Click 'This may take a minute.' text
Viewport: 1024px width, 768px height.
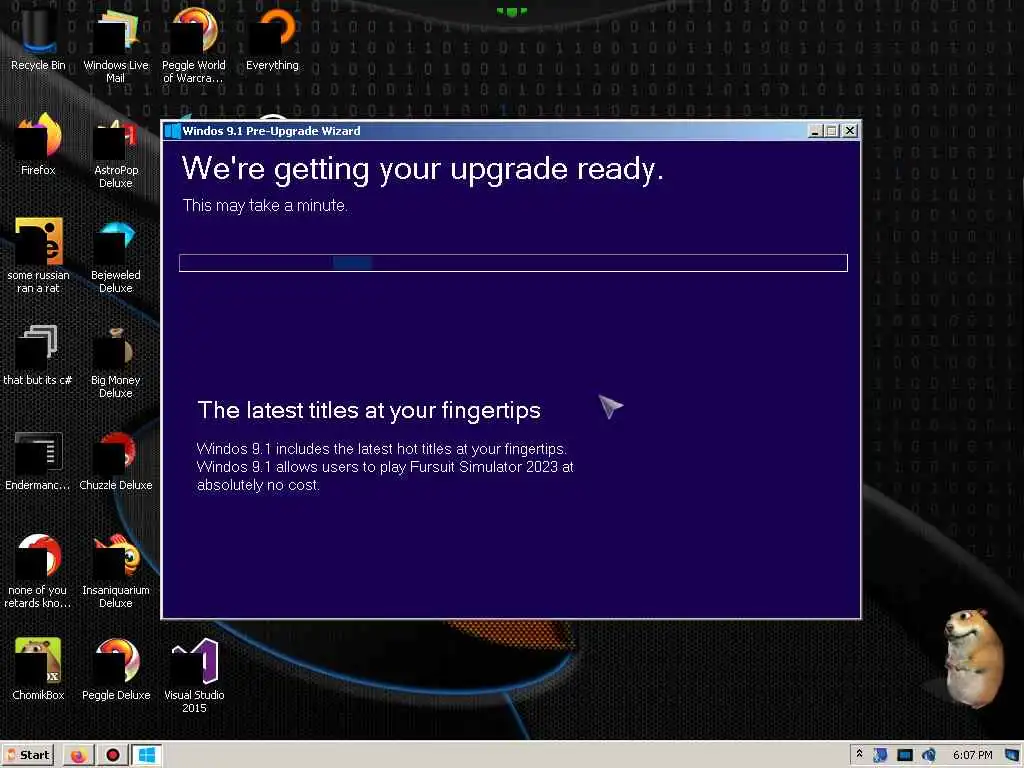point(265,206)
